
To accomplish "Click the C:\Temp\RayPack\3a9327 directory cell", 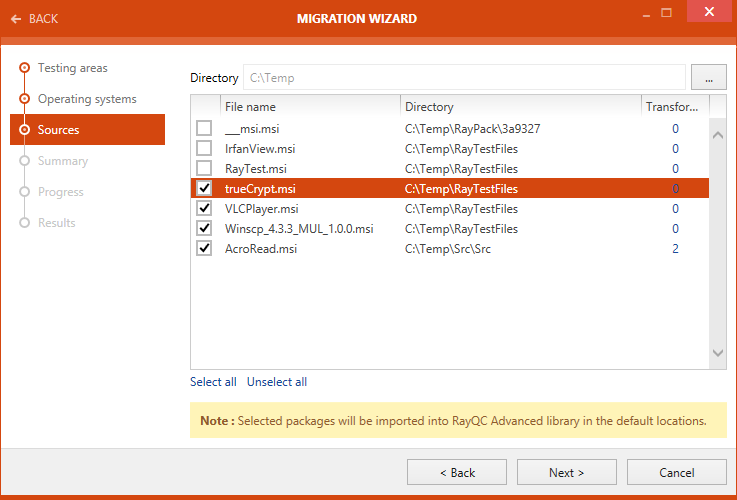I will (x=472, y=129).
